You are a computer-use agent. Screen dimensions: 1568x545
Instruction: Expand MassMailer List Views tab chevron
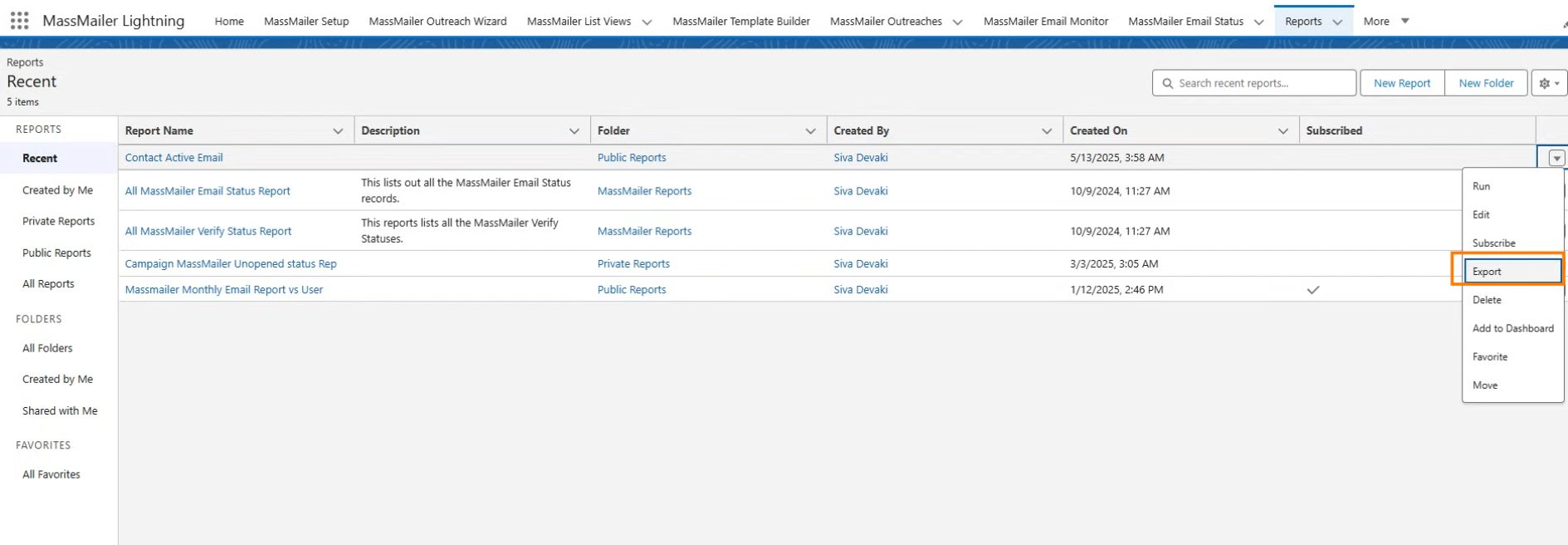tap(647, 22)
